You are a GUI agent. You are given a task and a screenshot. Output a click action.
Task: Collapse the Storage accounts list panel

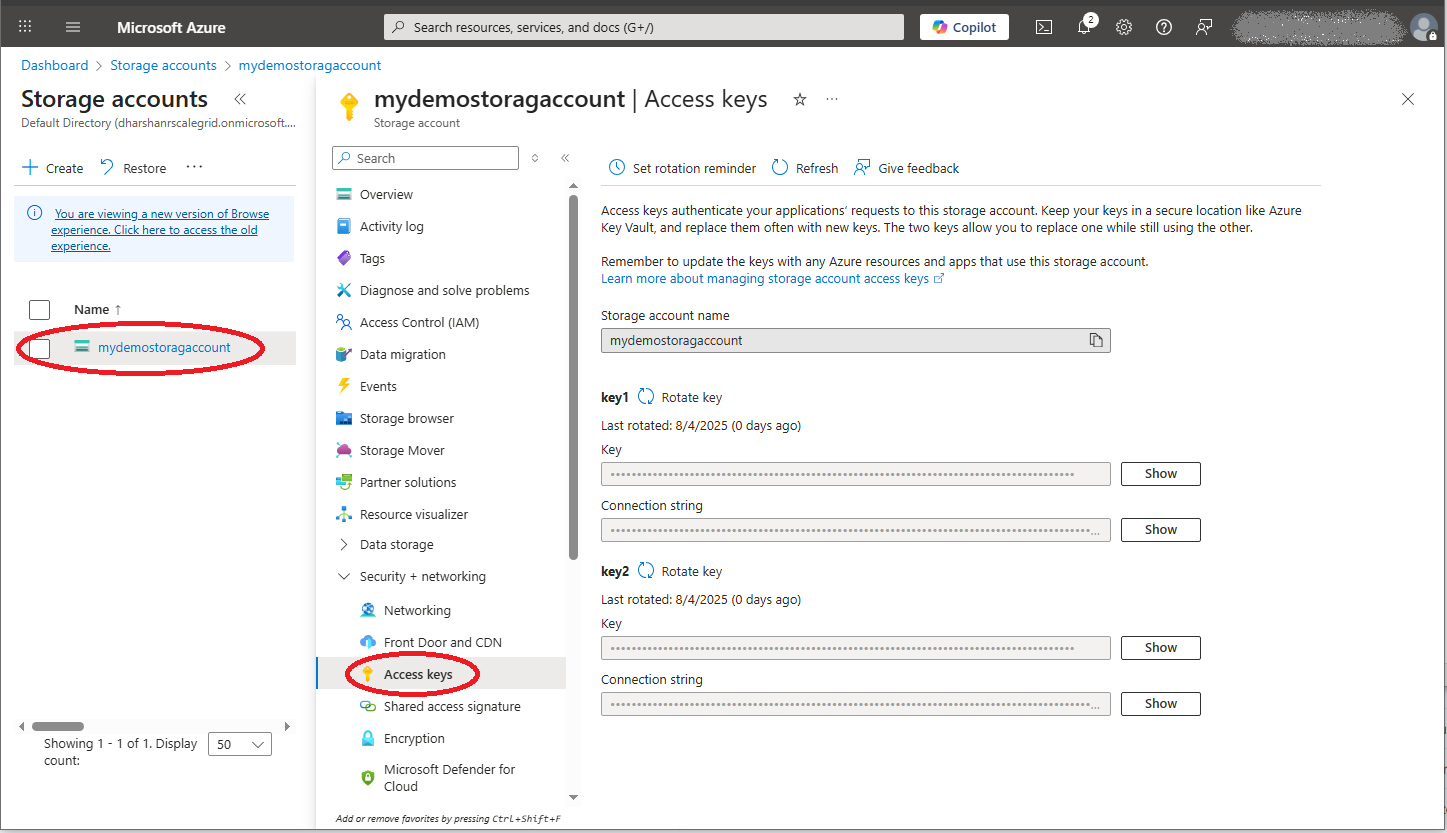tap(240, 99)
